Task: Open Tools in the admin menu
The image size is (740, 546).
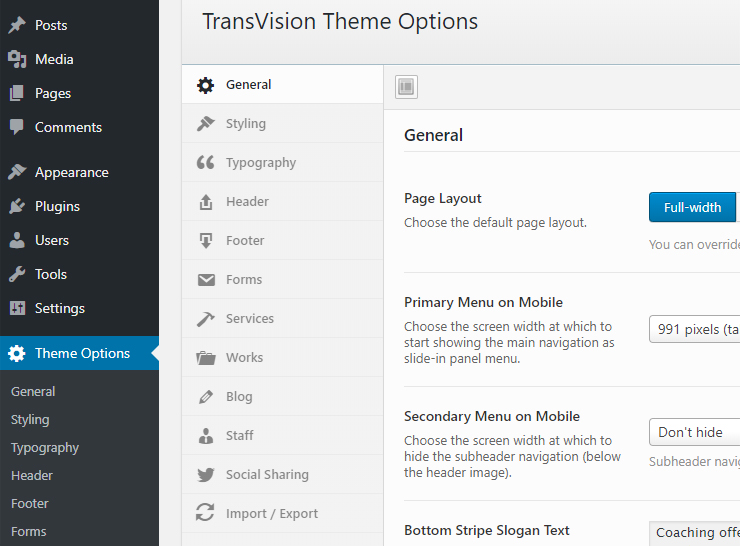Action: 79,274
